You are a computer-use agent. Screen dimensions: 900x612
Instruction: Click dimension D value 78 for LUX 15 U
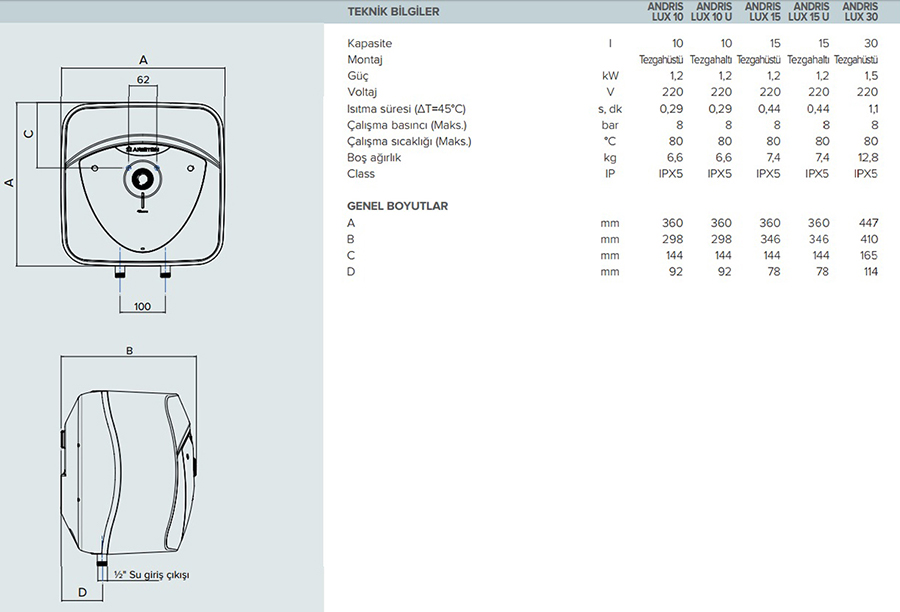click(x=823, y=272)
